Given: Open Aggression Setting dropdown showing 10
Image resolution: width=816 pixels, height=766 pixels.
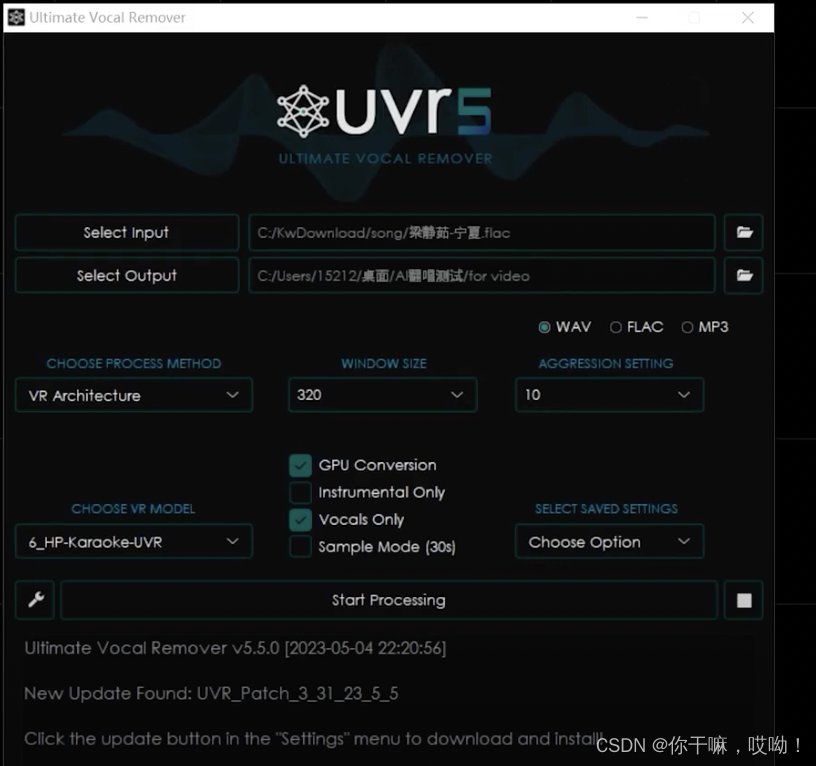Looking at the screenshot, I should tap(609, 395).
